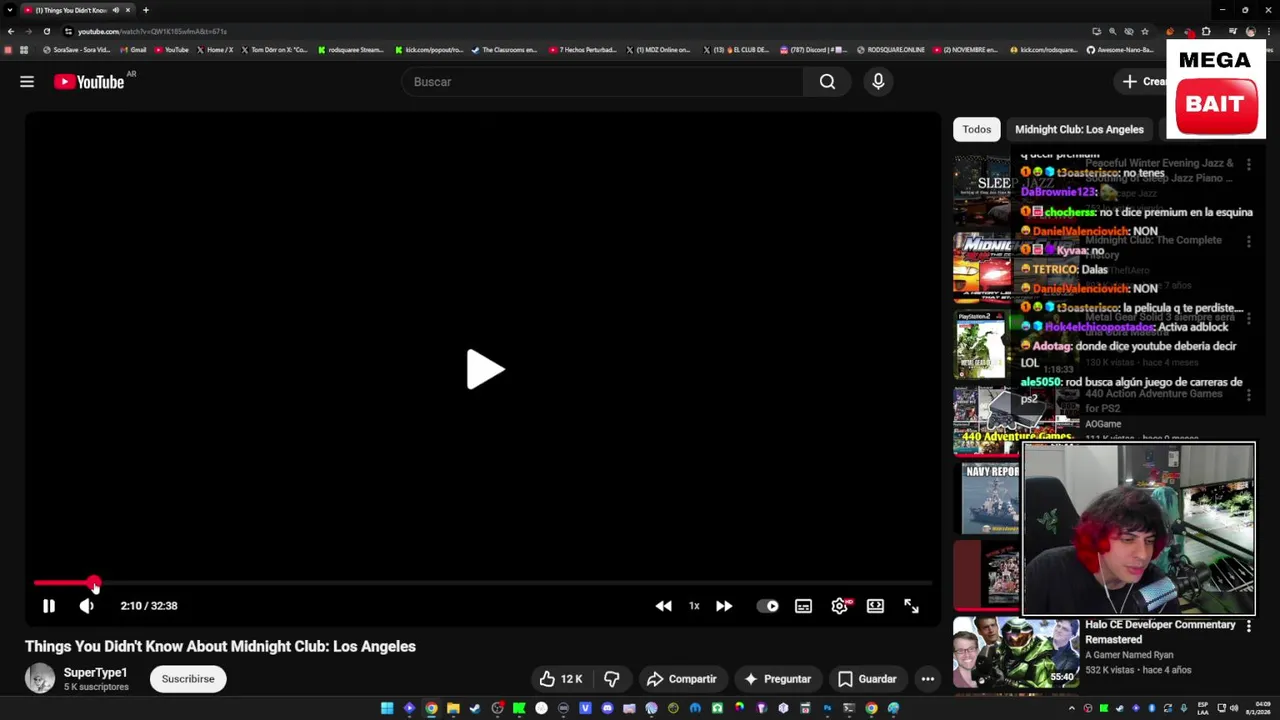This screenshot has width=1280, height=720.
Task: Open Photoshop from the taskbar
Action: point(827,708)
